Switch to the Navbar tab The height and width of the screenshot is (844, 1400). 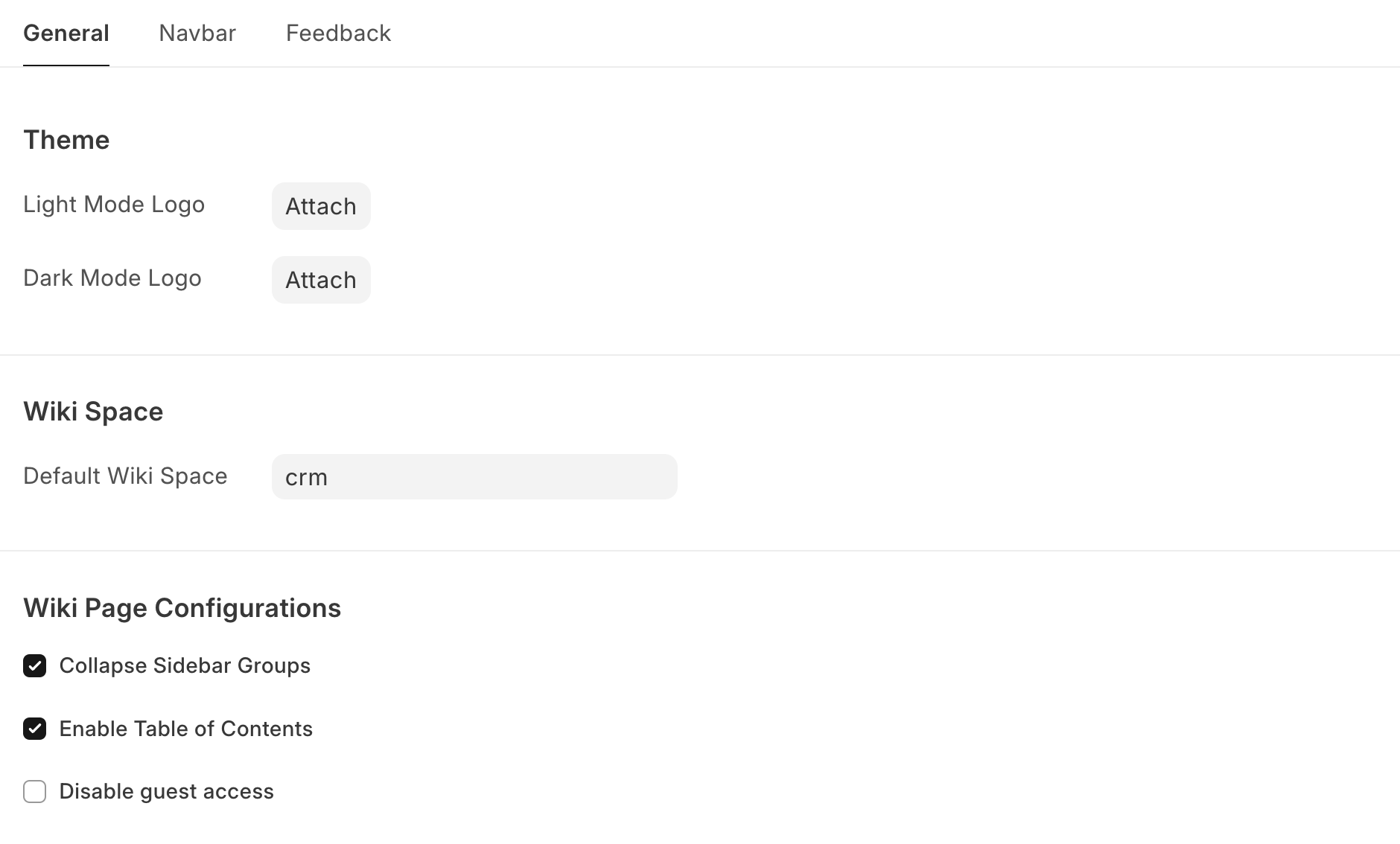pos(197,33)
